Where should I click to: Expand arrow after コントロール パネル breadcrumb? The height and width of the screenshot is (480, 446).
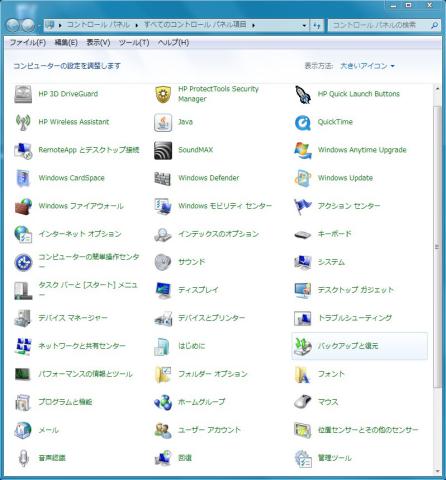pos(137,25)
